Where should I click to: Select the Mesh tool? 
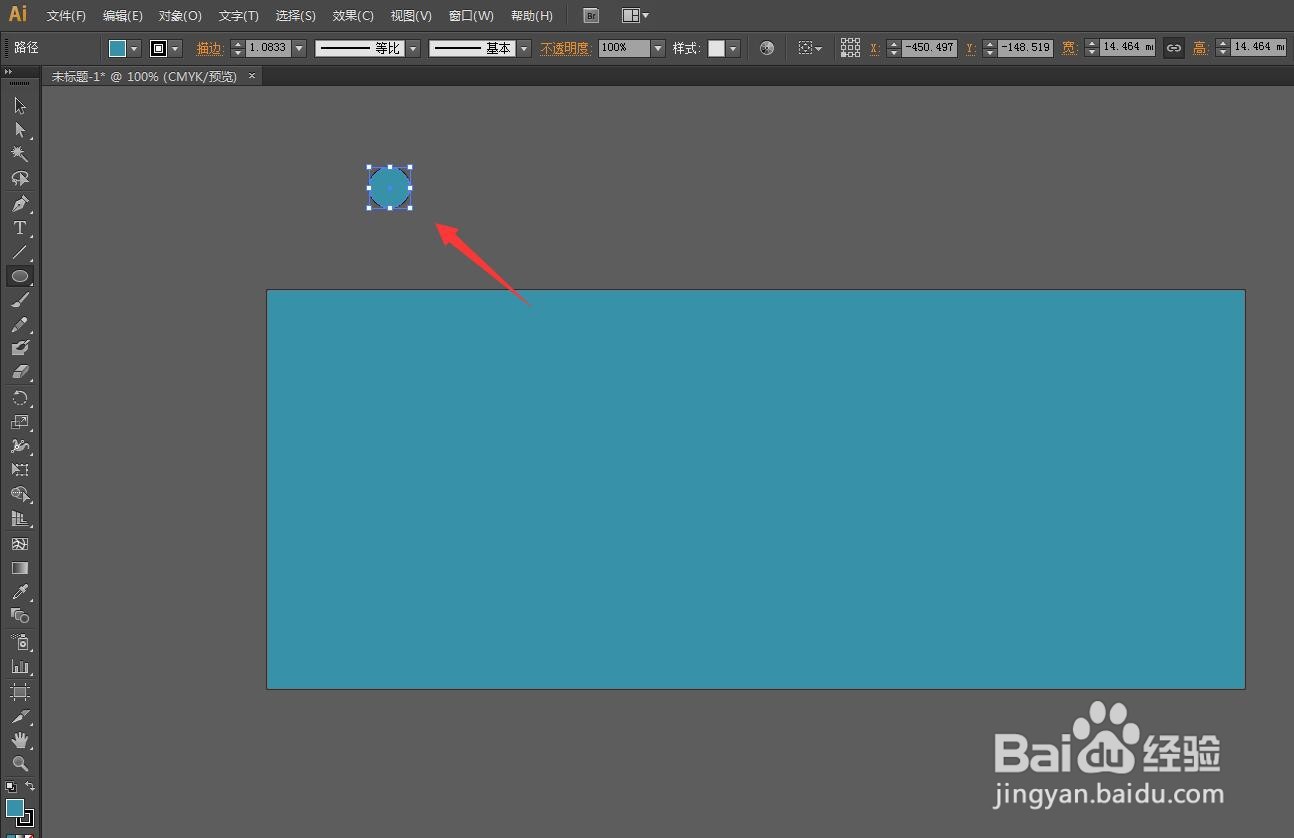click(x=20, y=544)
